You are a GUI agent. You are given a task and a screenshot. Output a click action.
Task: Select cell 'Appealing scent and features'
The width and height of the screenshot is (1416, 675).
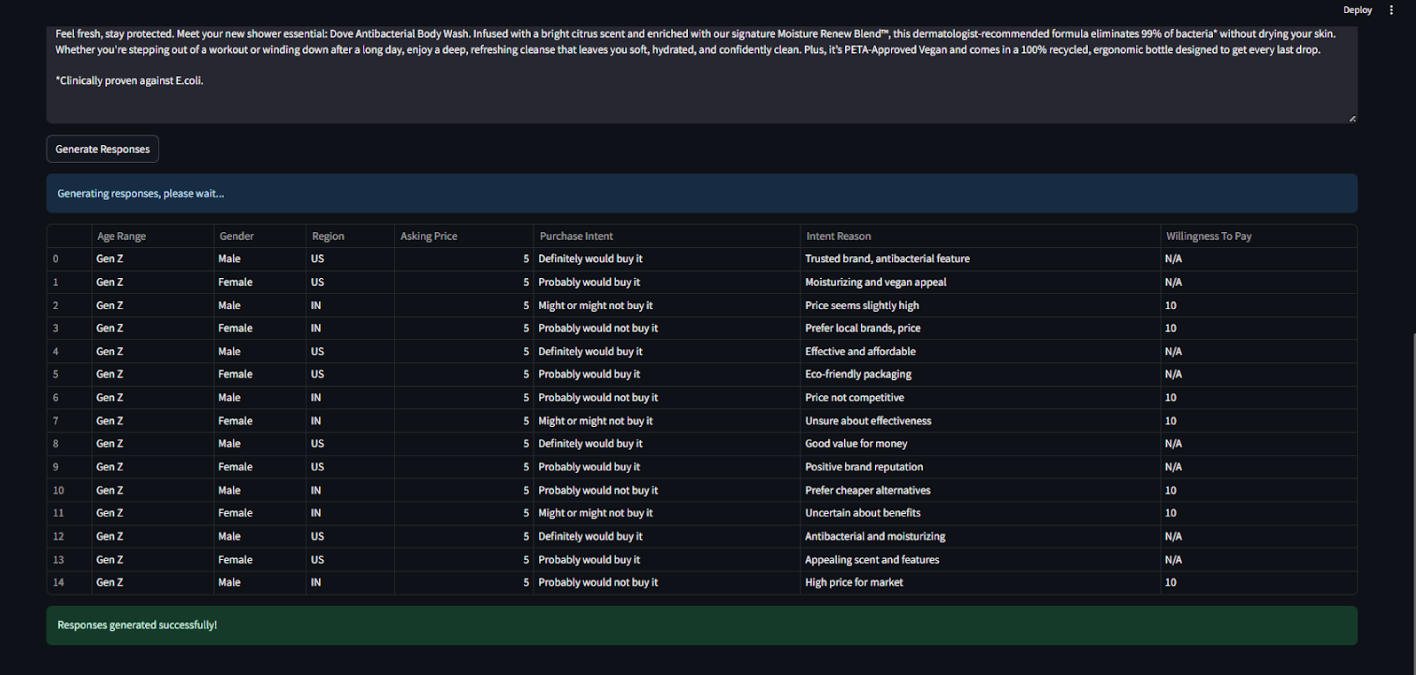980,560
